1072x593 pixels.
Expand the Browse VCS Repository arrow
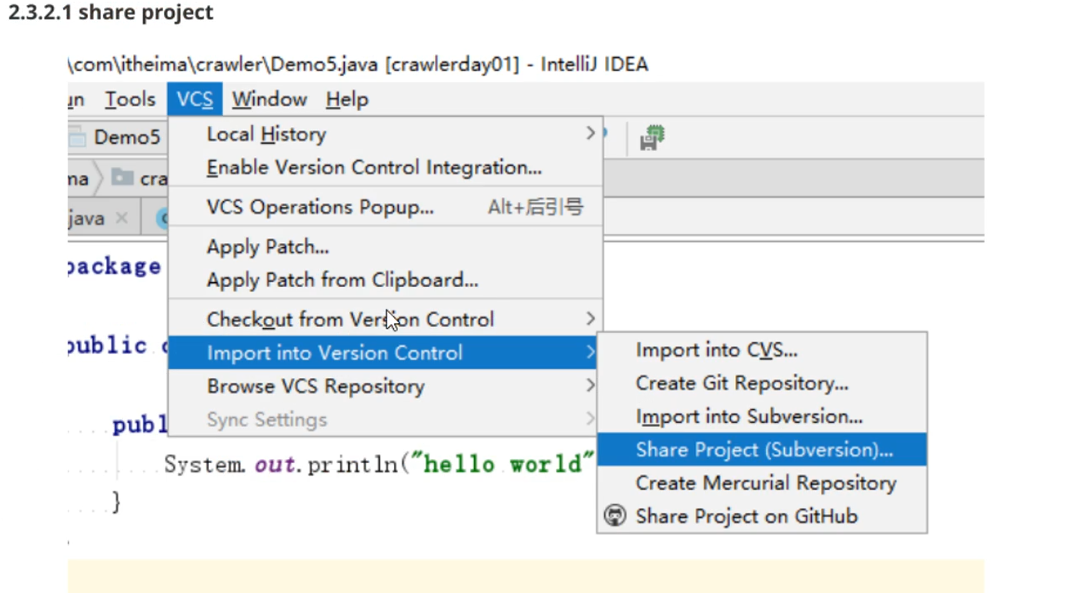[x=590, y=386]
